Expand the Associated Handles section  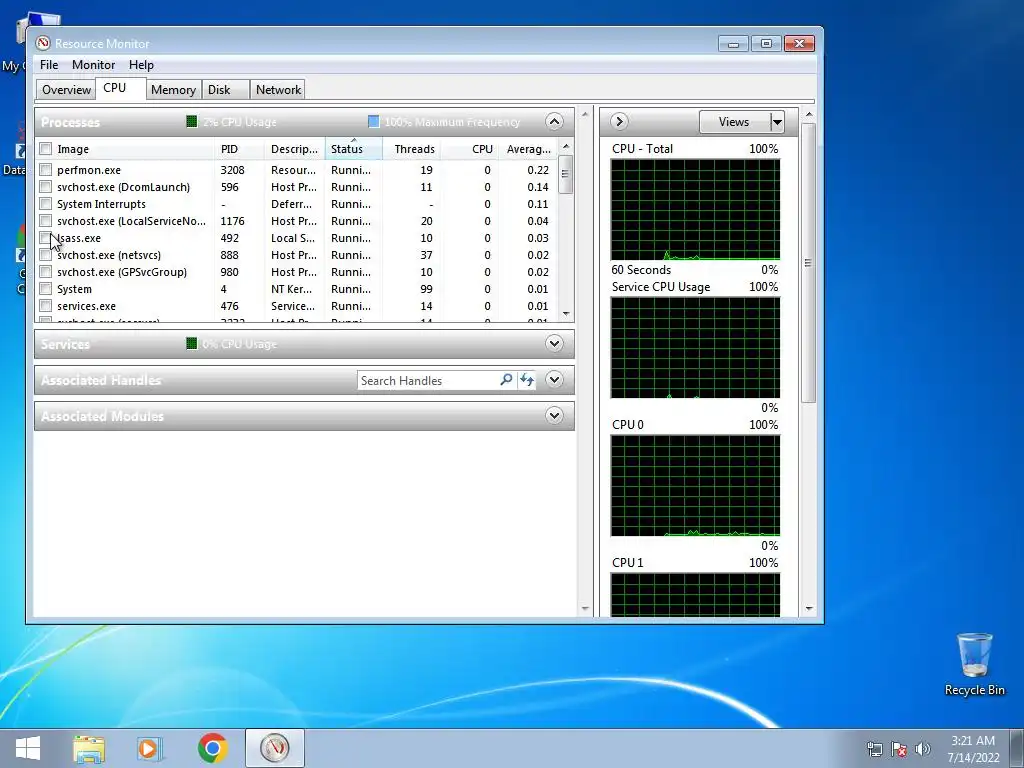point(554,379)
